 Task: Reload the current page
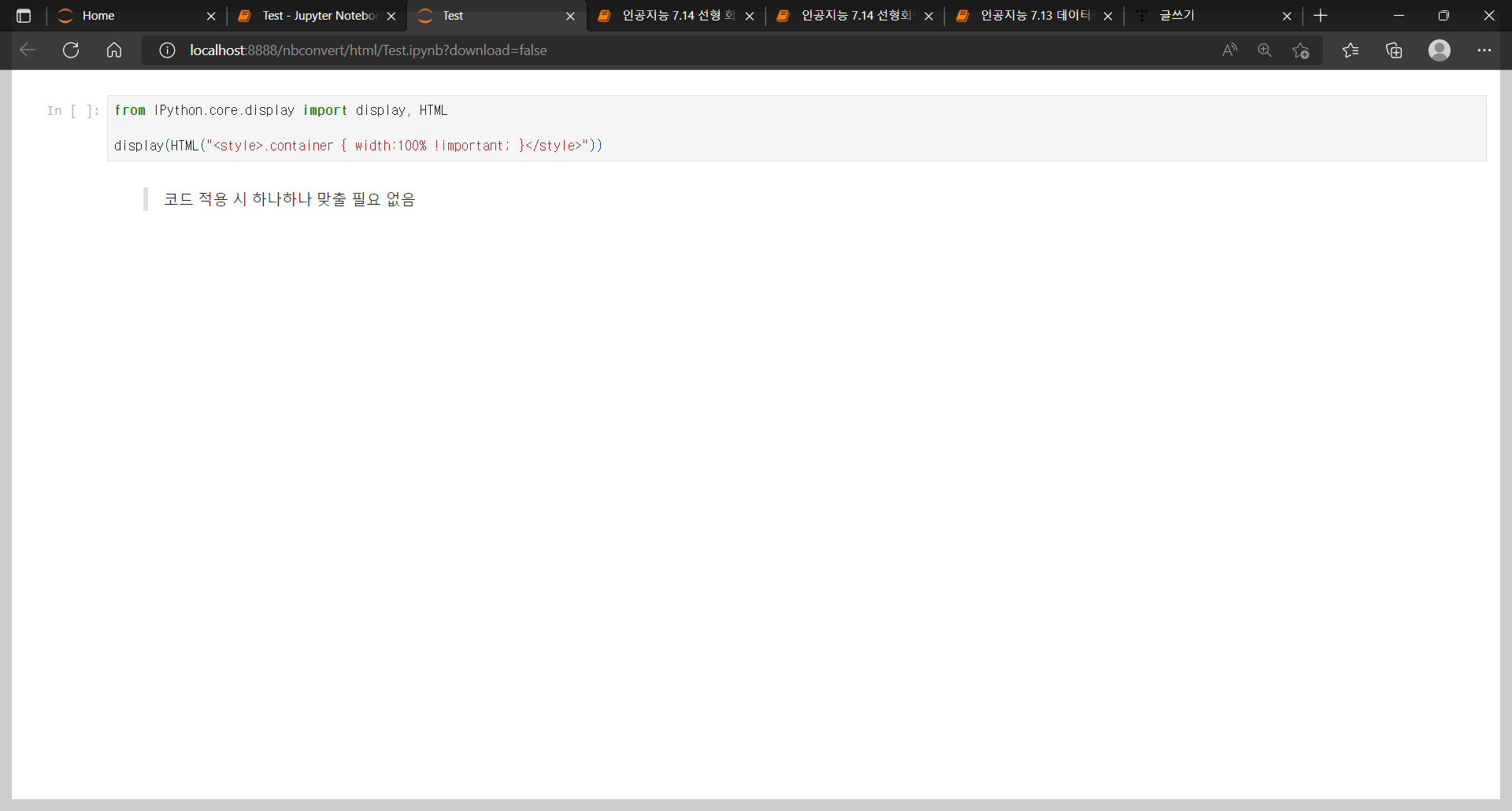click(x=71, y=50)
